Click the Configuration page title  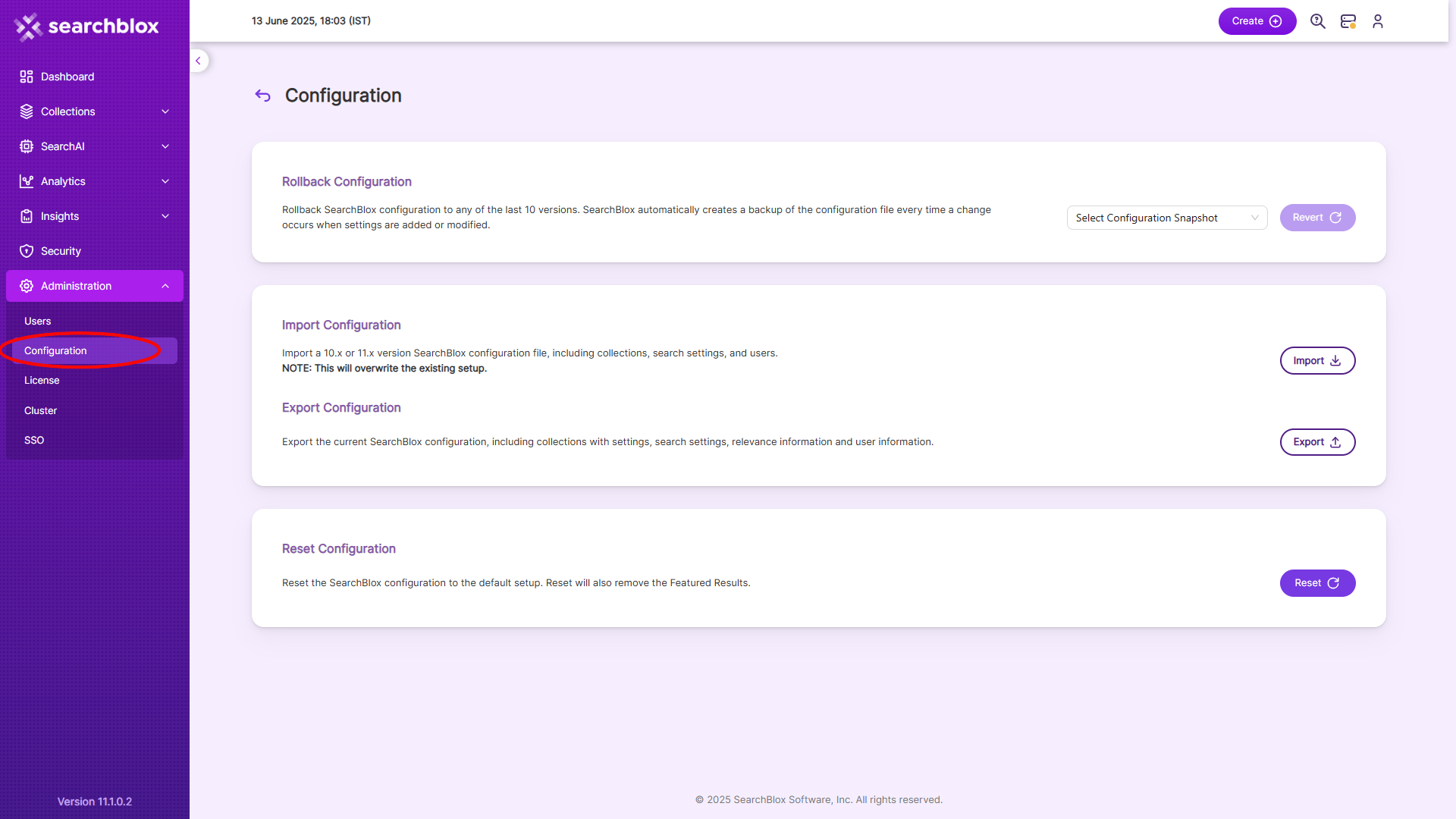344,96
